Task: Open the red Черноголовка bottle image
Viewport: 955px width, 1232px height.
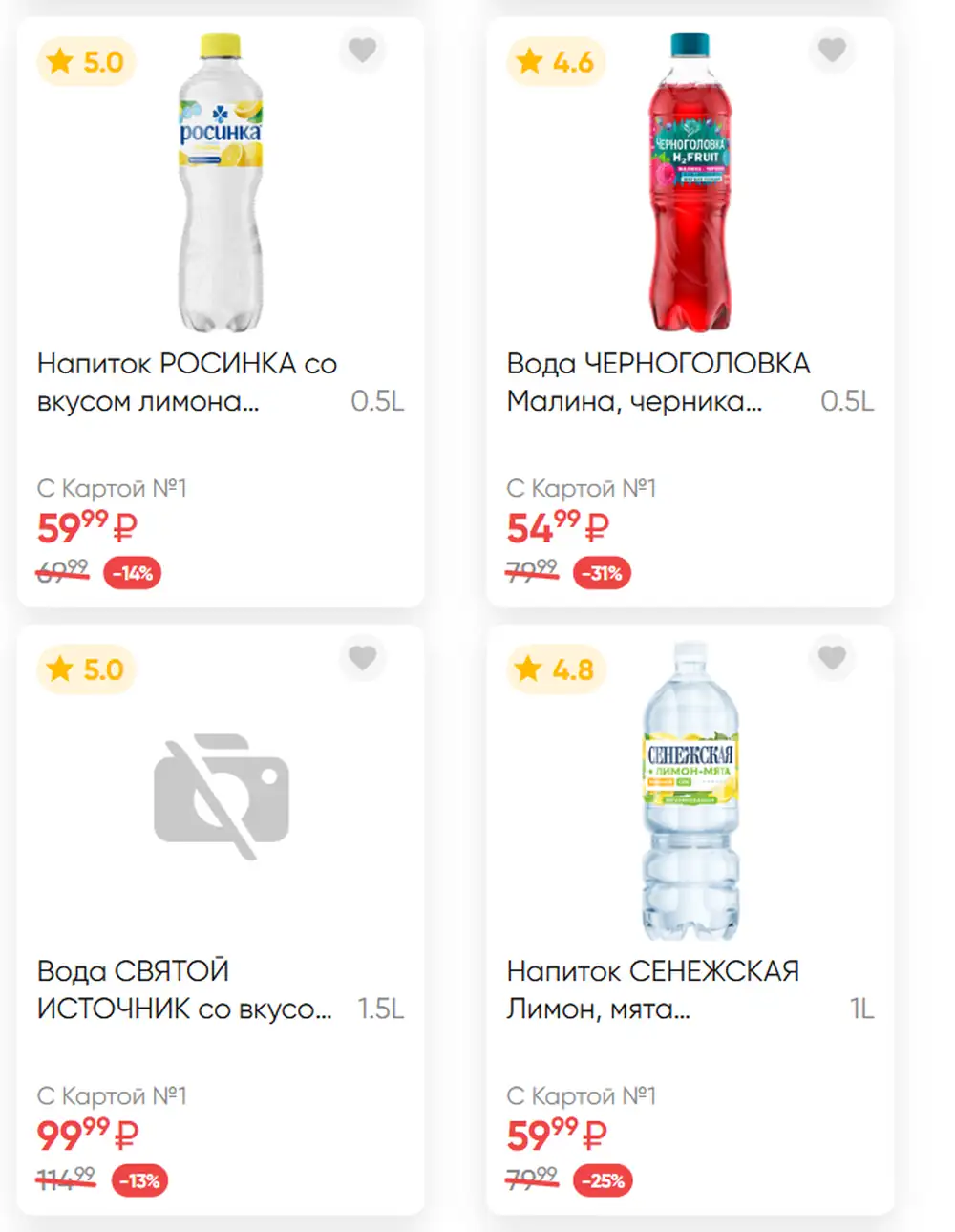Action: (x=690, y=182)
